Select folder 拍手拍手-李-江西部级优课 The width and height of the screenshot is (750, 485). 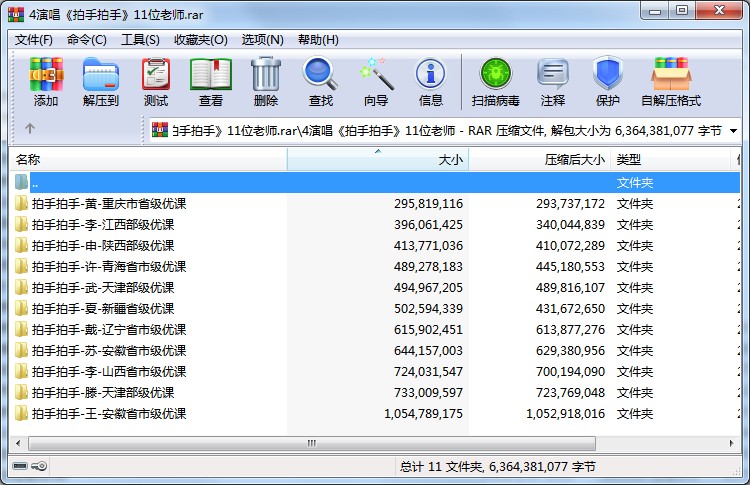[x=103, y=224]
